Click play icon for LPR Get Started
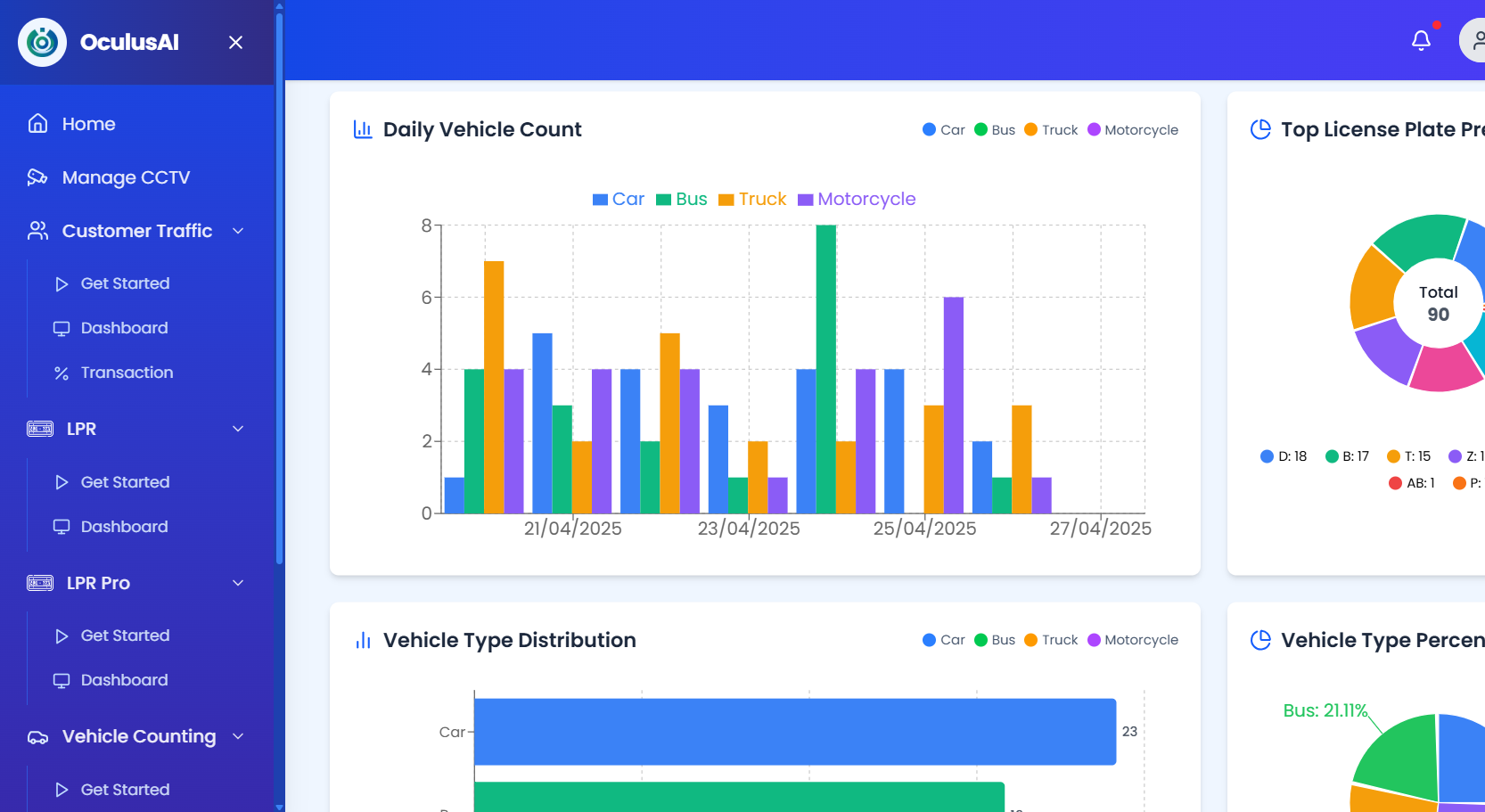The image size is (1485, 812). click(62, 482)
